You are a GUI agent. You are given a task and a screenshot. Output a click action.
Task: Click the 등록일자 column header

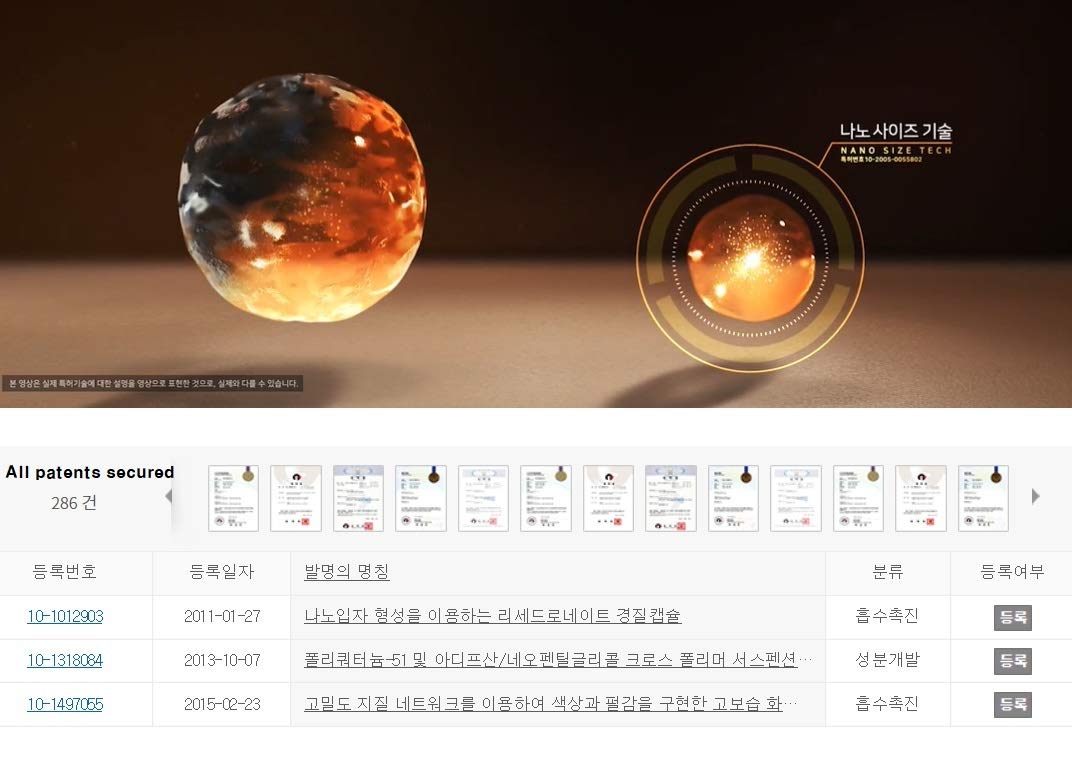pyautogui.click(x=222, y=571)
